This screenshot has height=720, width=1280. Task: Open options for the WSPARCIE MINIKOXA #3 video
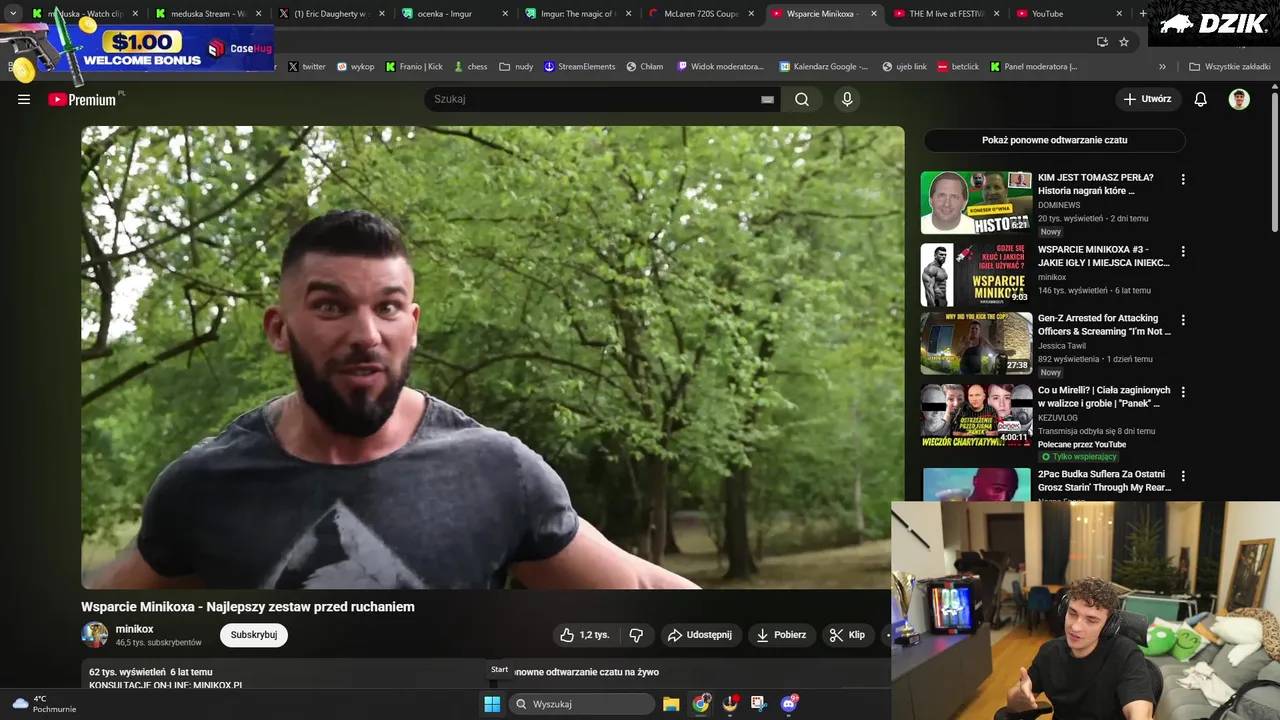(x=1183, y=252)
